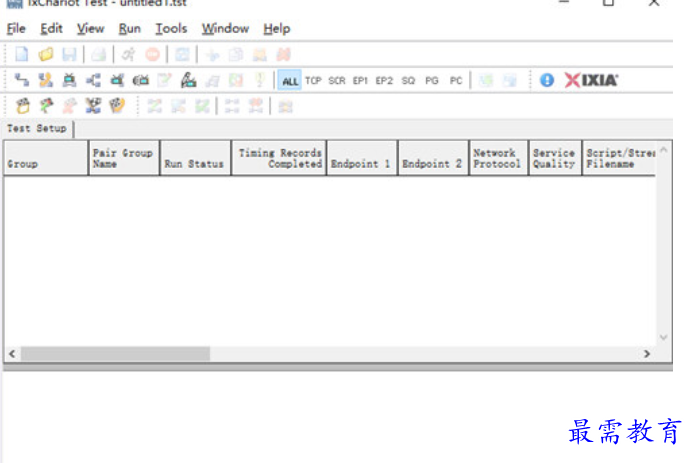Click the horizontal scrollbar right arrow
This screenshot has width=690, height=463.
[x=647, y=354]
